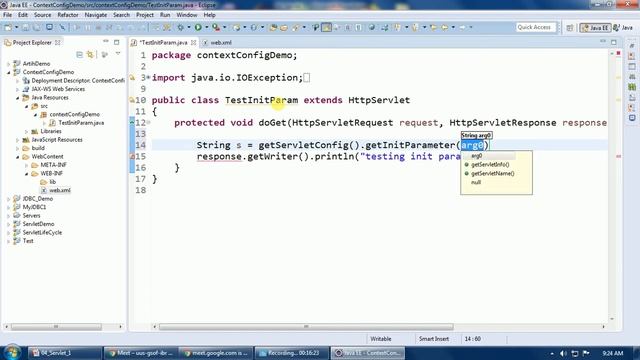Open the New wizard dropdown arrow
This screenshot has height=360, width=640.
[16, 27]
